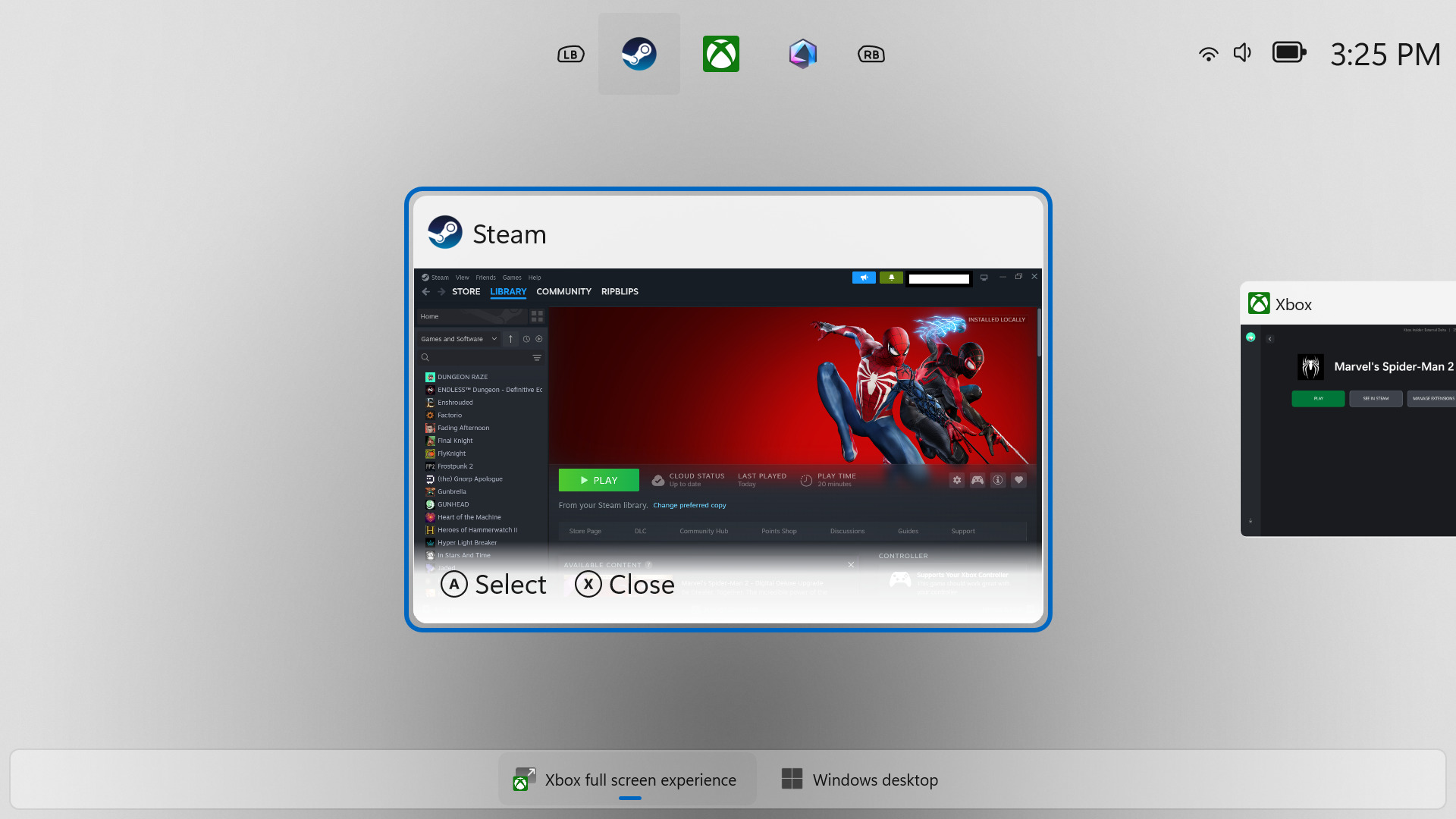This screenshot has width=1456, height=819.
Task: Switch to the STORE tab
Action: [466, 291]
